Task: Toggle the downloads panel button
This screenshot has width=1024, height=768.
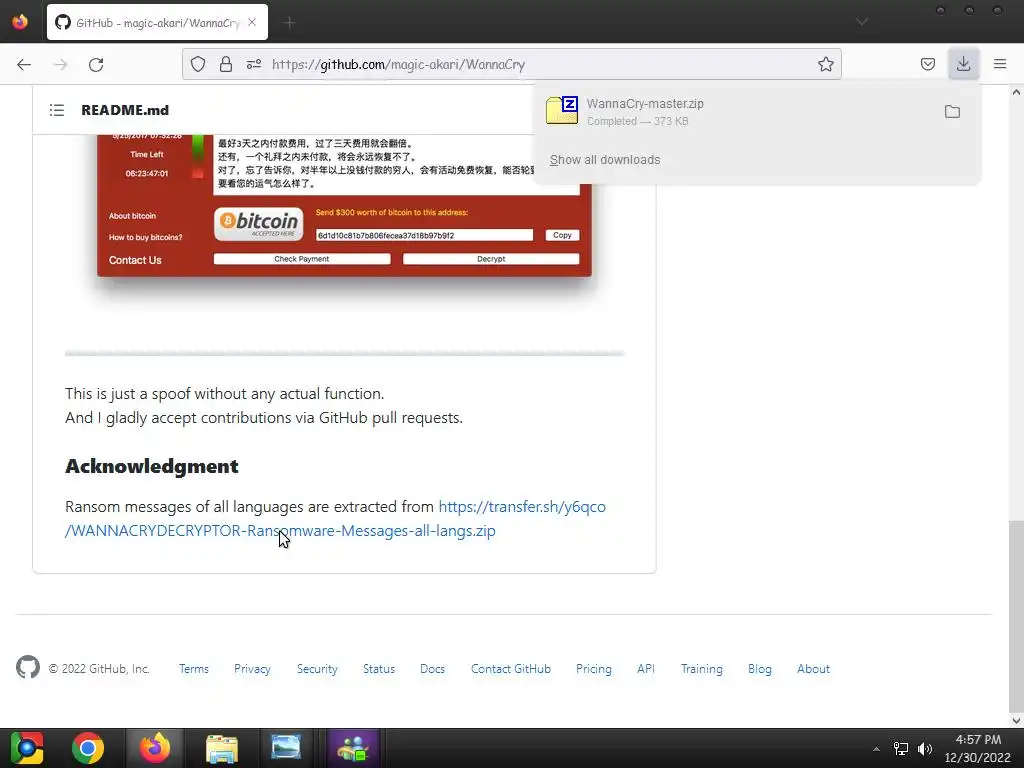Action: point(963,63)
